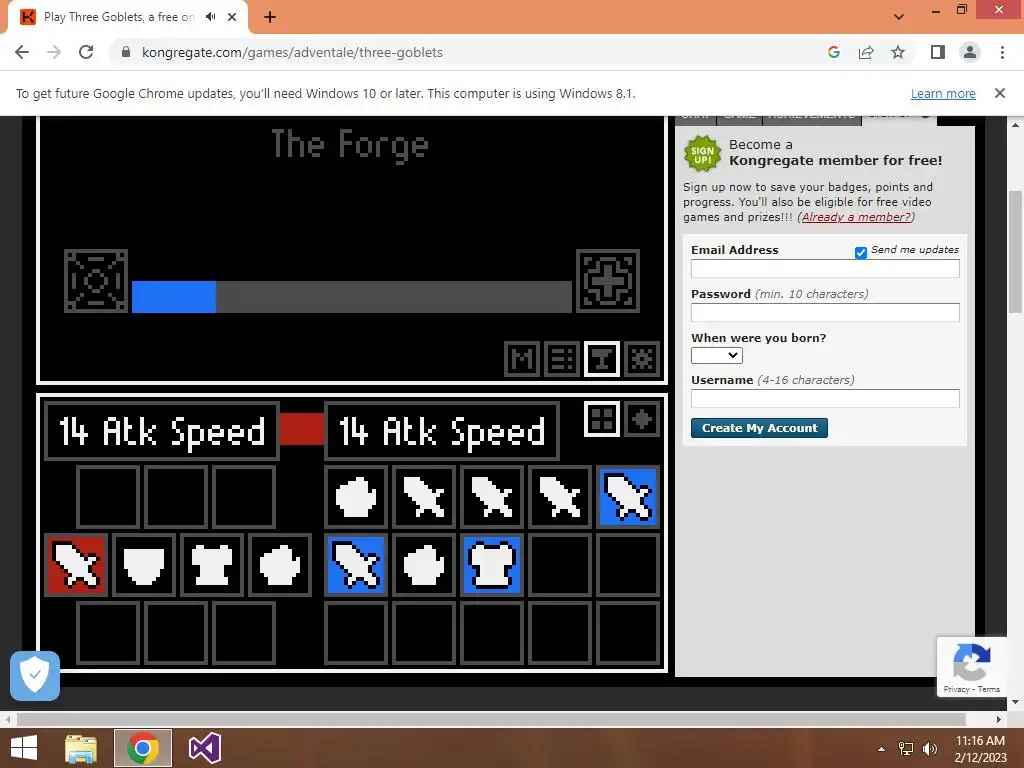Uncheck the Send me updates checkbox
The image size is (1024, 768).
tap(861, 253)
